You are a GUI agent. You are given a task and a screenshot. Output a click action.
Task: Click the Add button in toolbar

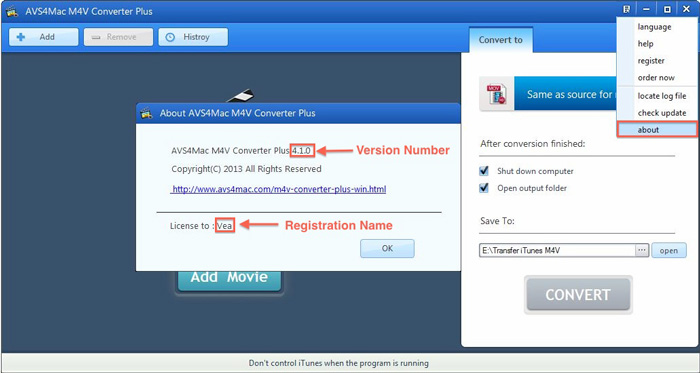pyautogui.click(x=43, y=37)
